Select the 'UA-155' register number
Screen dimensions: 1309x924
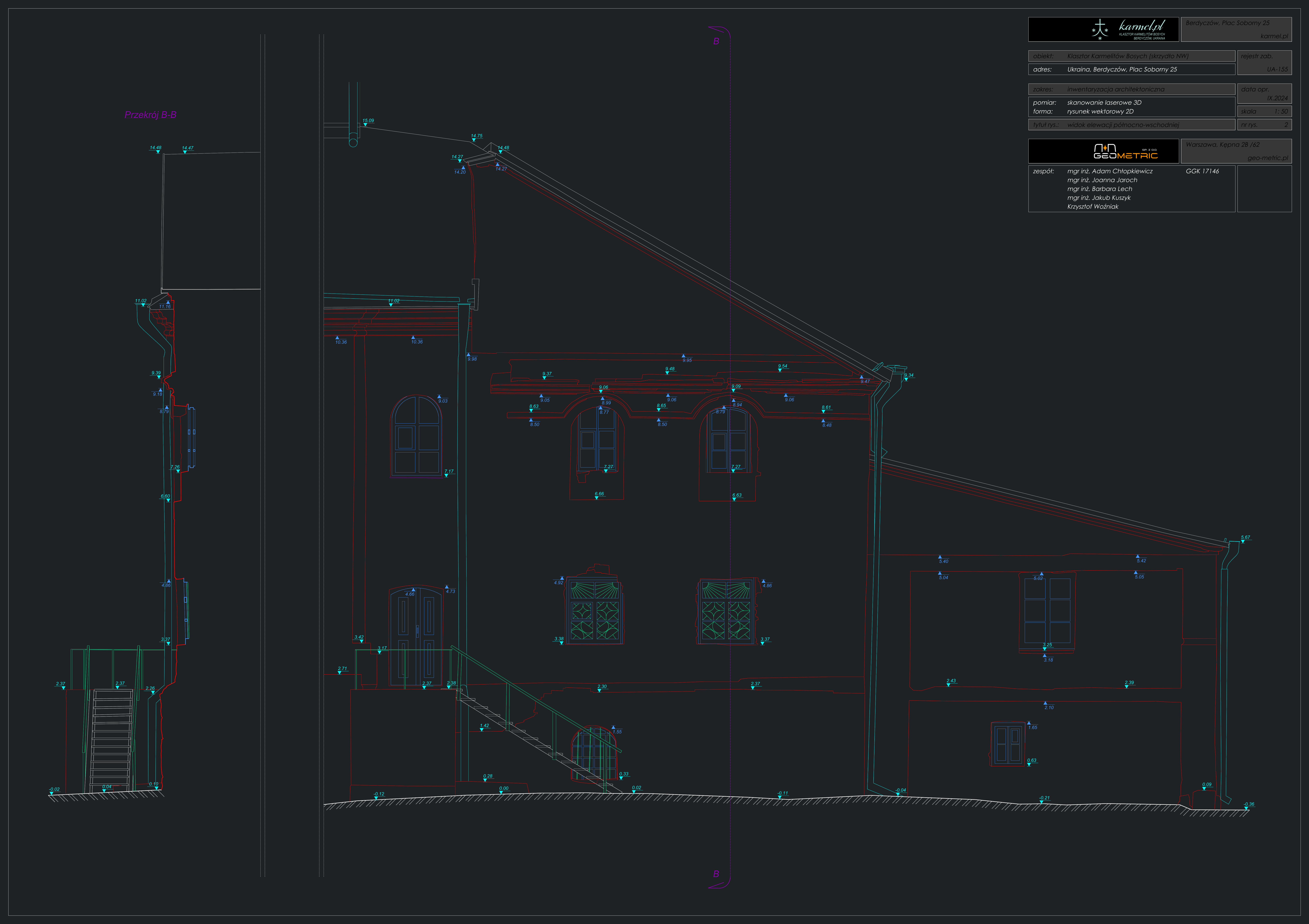tap(1277, 70)
